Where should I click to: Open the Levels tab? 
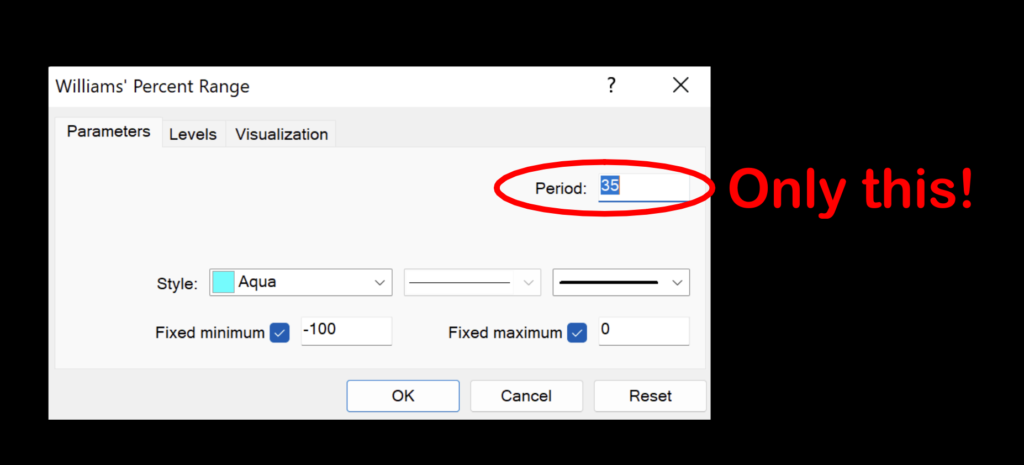(x=193, y=134)
